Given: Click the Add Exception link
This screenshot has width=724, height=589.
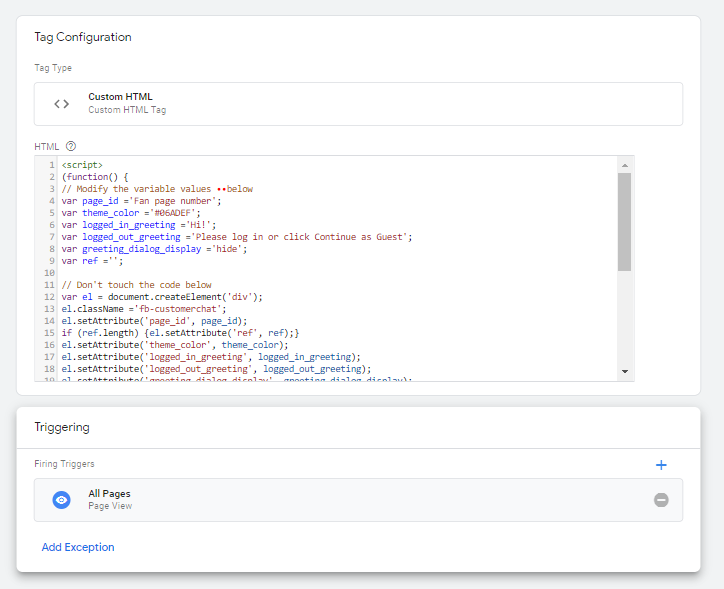Looking at the screenshot, I should [78, 547].
